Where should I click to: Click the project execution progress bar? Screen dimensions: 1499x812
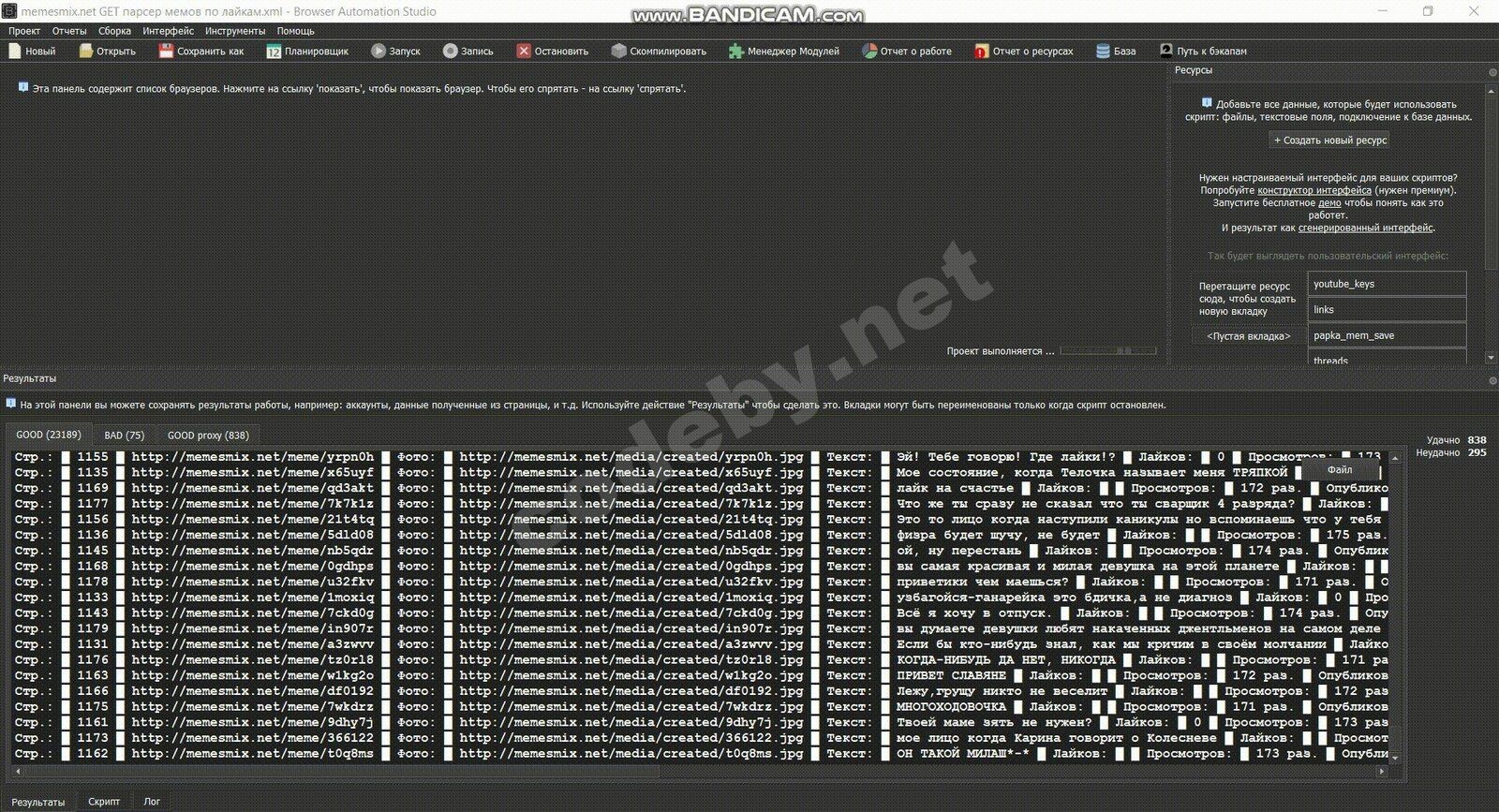pos(1108,351)
